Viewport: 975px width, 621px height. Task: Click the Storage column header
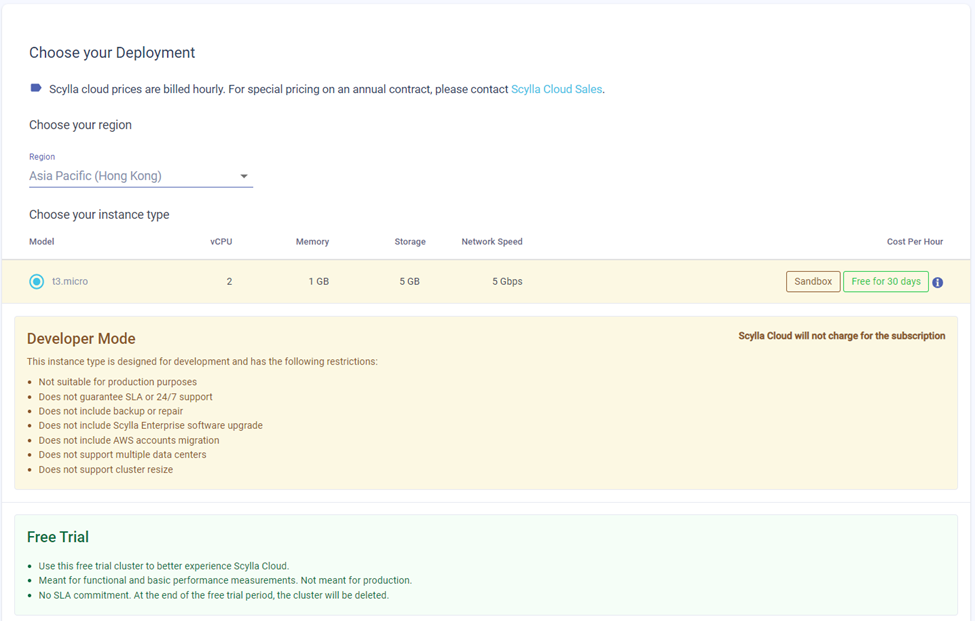pyautogui.click(x=410, y=242)
